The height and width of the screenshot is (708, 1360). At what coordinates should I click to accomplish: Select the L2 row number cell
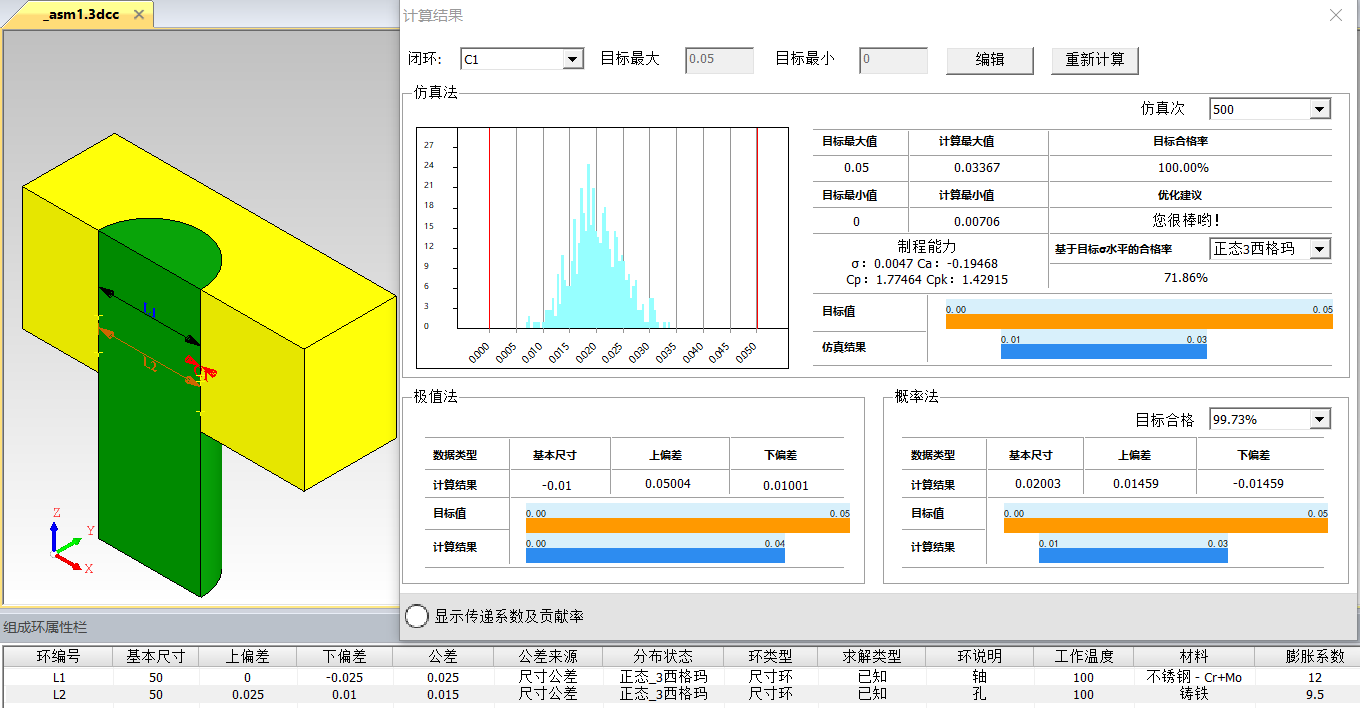(58, 693)
